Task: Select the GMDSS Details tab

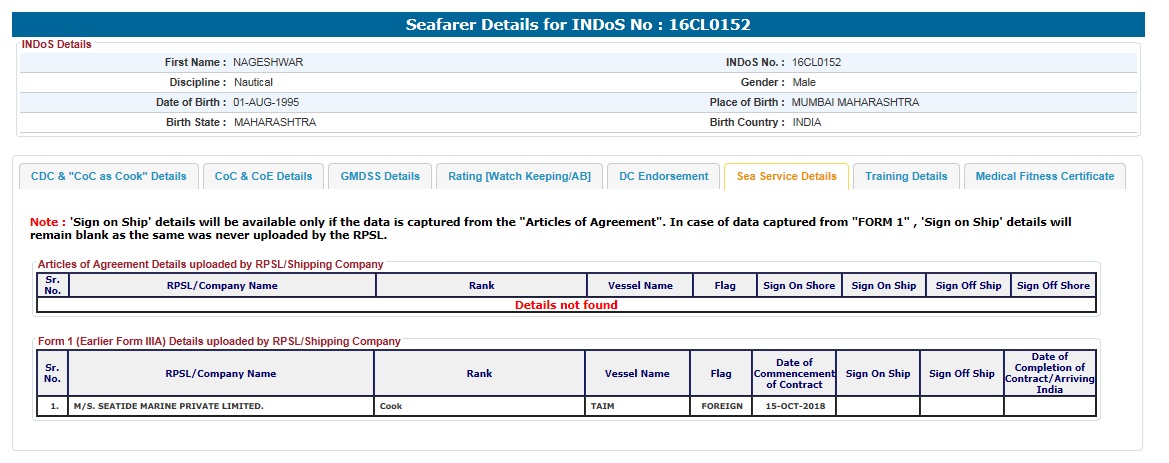Action: coord(380,176)
